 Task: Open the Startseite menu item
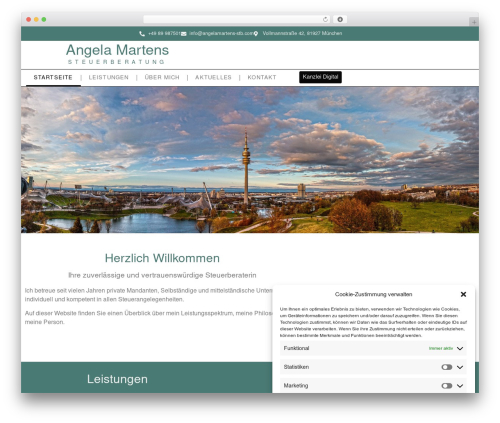pos(53,77)
